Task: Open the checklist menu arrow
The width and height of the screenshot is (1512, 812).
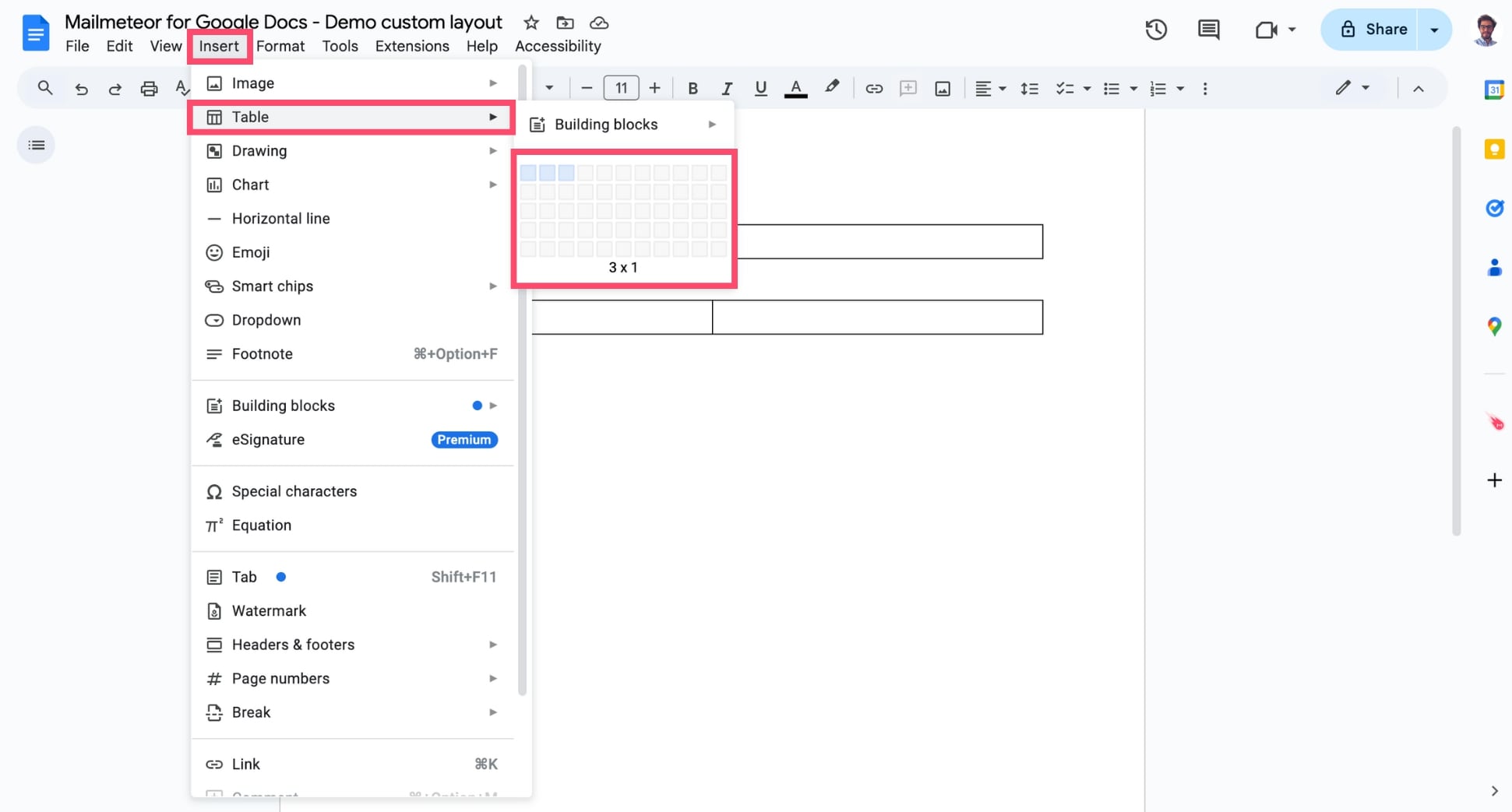Action: pos(1087,89)
